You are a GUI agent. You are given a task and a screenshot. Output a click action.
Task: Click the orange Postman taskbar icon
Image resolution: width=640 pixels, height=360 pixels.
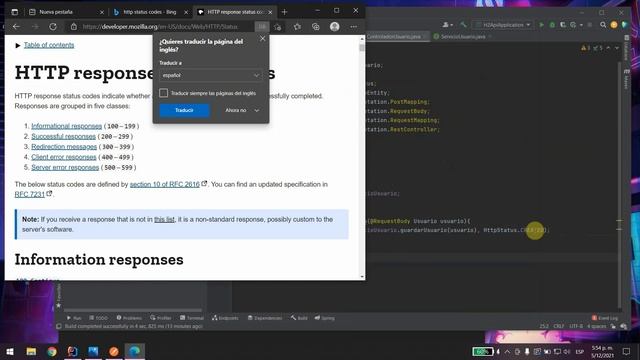click(114, 351)
